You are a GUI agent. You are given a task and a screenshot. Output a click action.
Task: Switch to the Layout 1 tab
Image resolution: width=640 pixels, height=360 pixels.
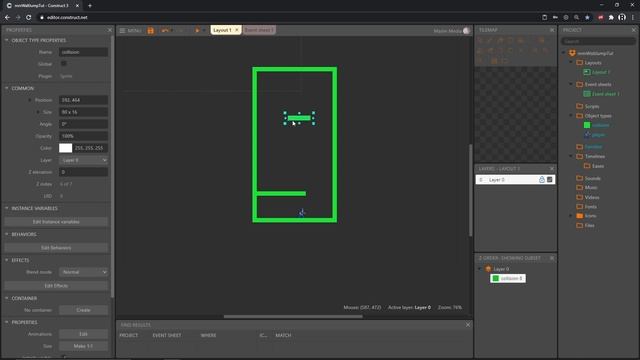(222, 30)
